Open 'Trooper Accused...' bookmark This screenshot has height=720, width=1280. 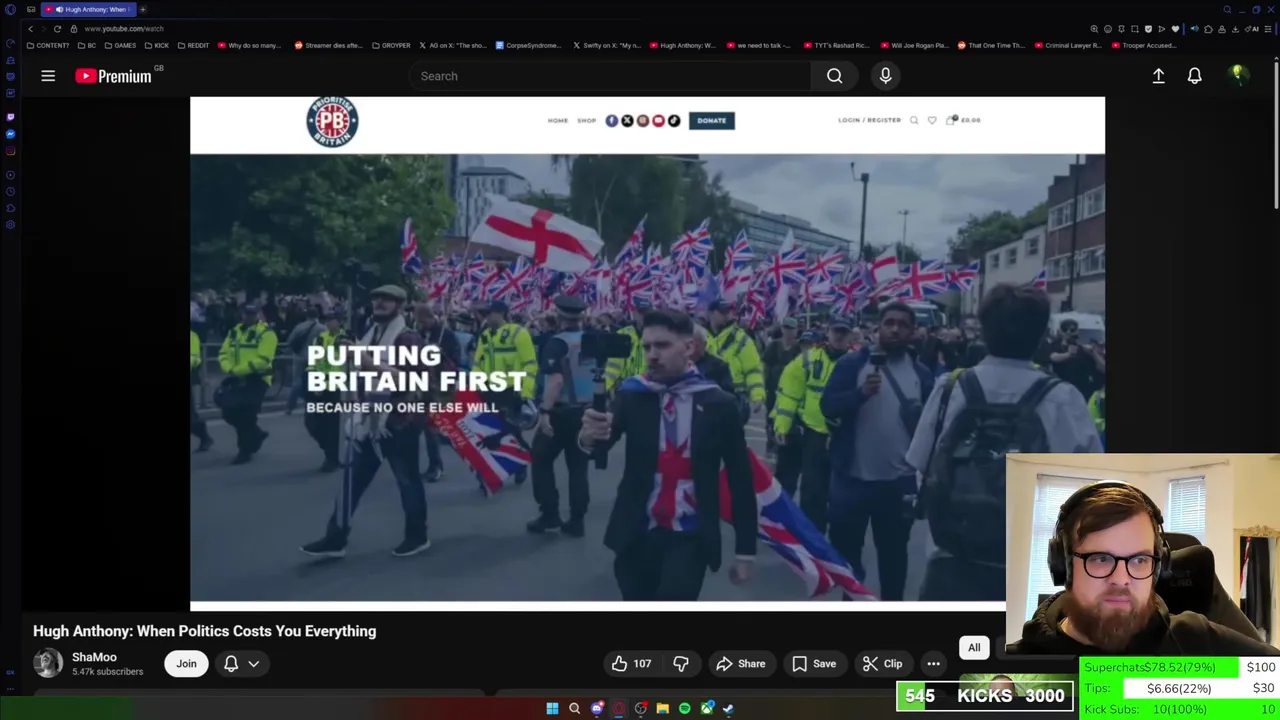click(x=1143, y=45)
